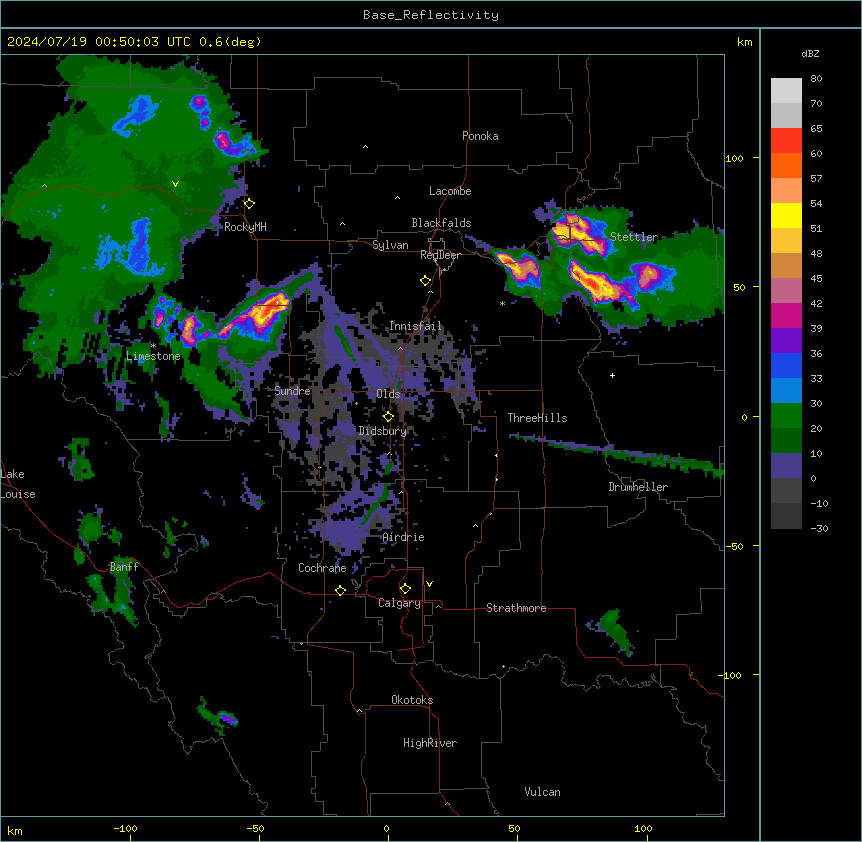The height and width of the screenshot is (842, 862).
Task: Click the km label at bottom left
Action: [x=15, y=830]
